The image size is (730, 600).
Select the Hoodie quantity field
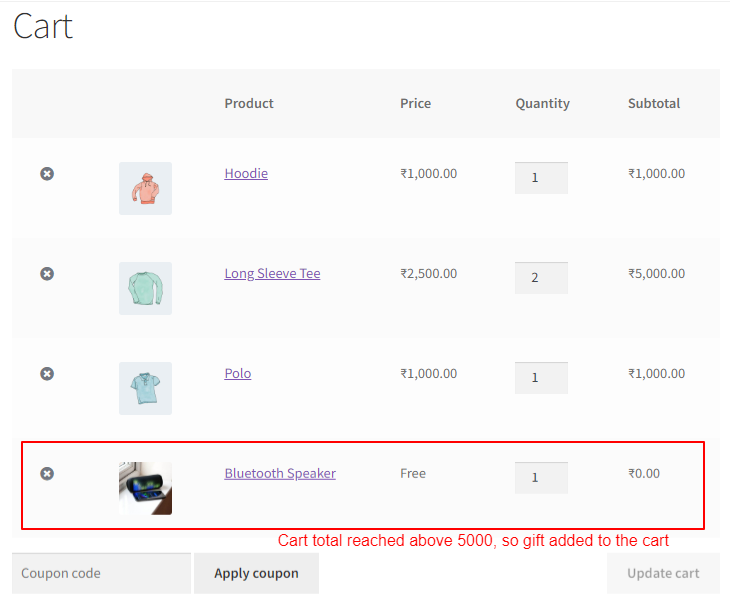tap(541, 178)
